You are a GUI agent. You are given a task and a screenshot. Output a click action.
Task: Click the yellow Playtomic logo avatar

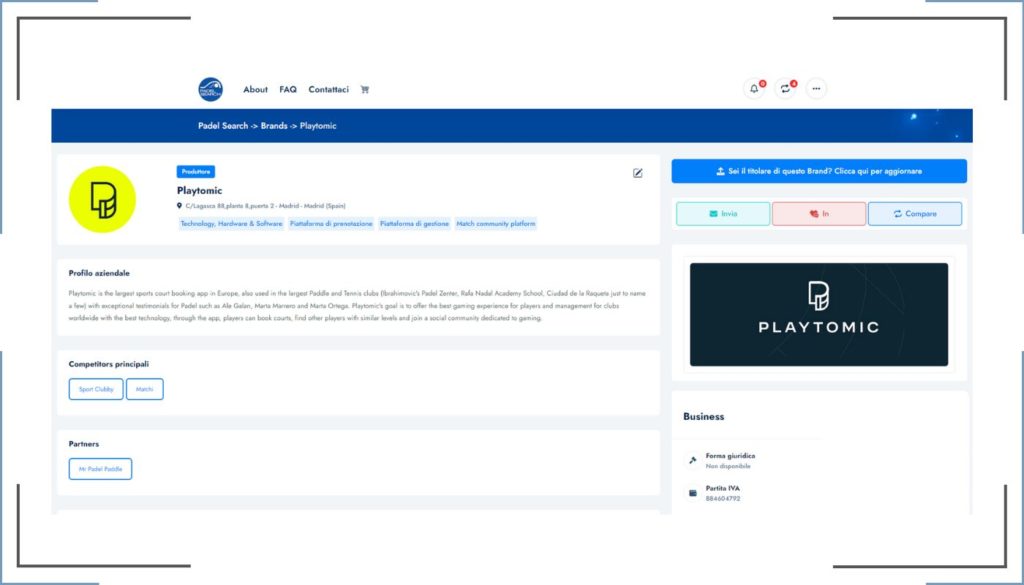pos(103,199)
